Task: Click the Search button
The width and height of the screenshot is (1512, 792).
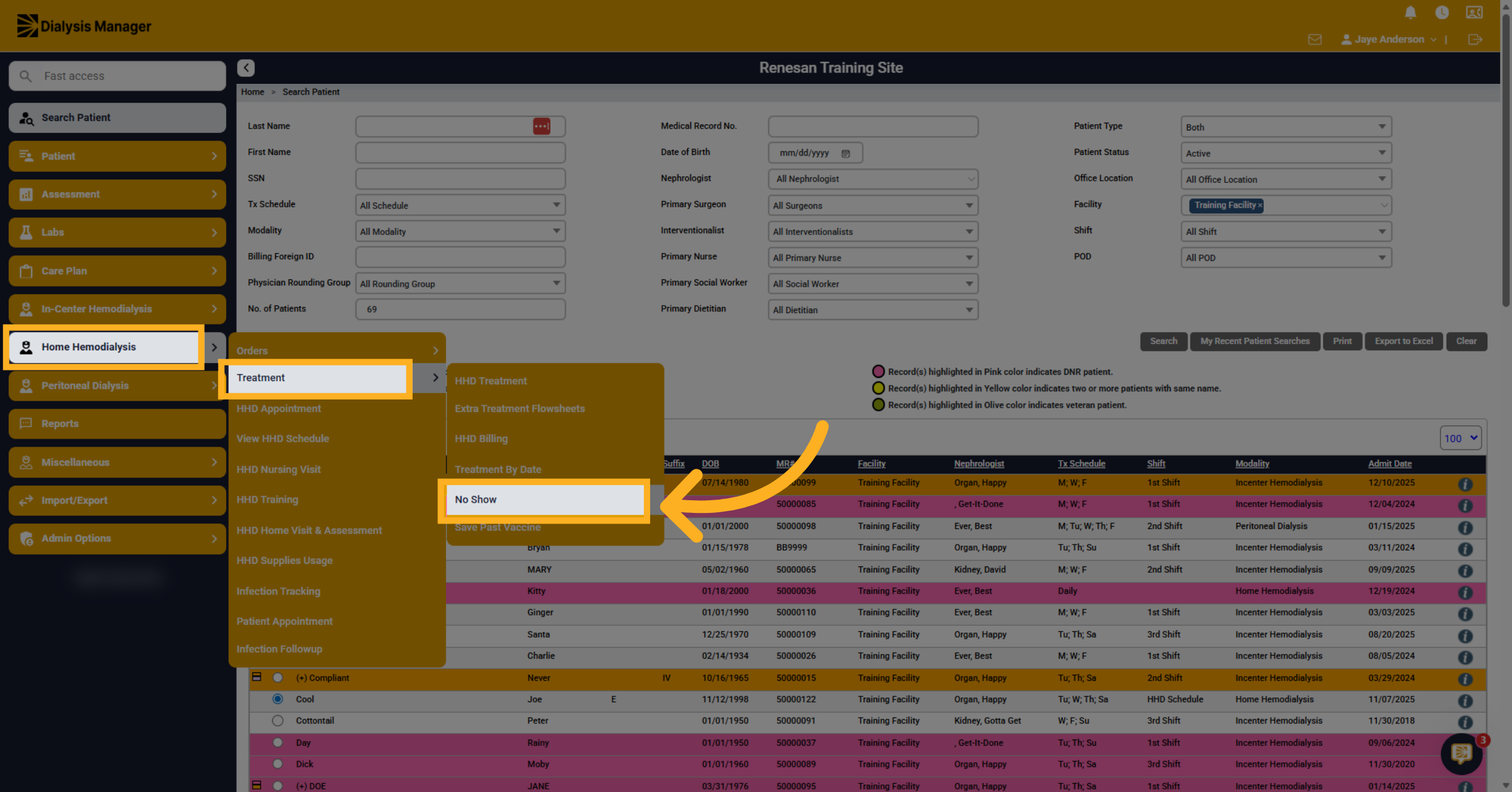Action: coord(1163,341)
